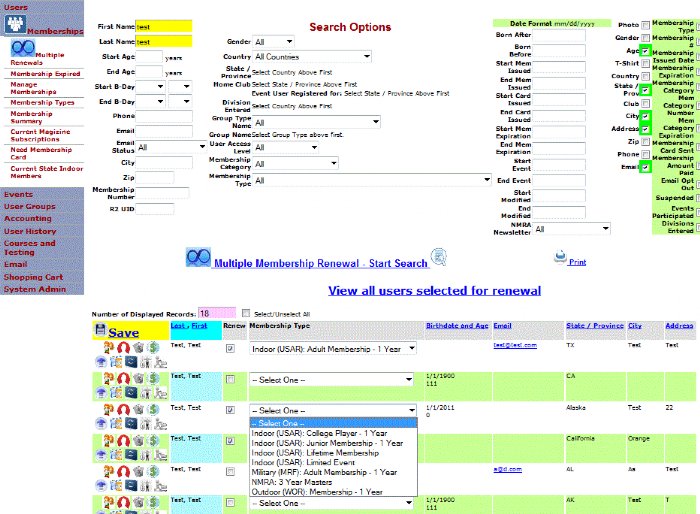This screenshot has height=514, width=700.
Task: Click the Memberships icon in the sidebar
Action: tap(15, 24)
